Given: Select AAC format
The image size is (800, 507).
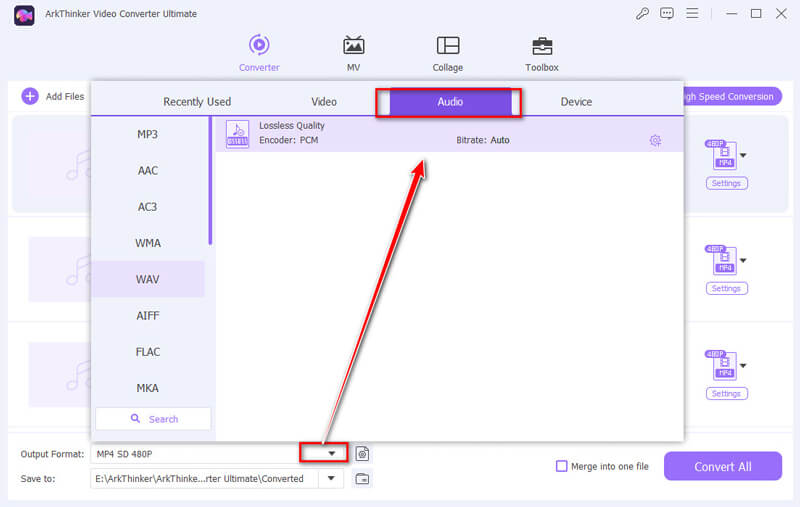Looking at the screenshot, I should tap(147, 170).
